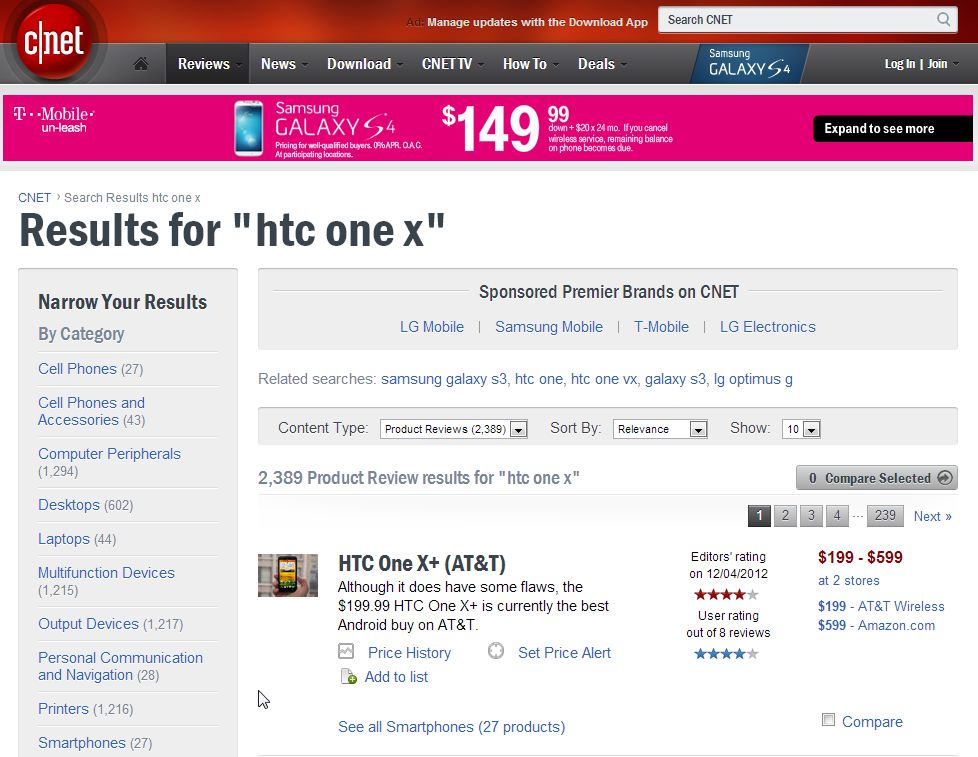Open the CNET TV menu
This screenshot has height=757, width=978.
point(452,64)
